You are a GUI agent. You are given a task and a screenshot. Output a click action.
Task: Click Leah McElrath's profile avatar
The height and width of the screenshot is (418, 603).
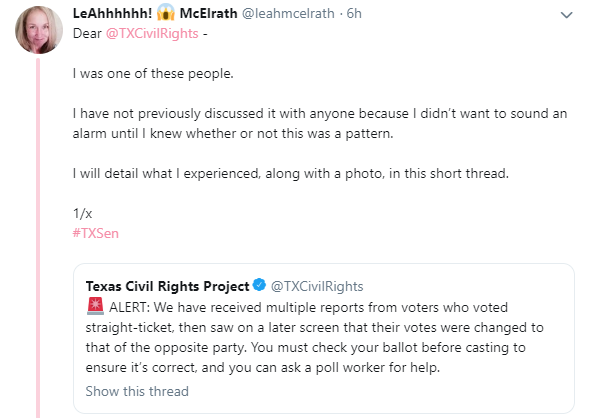click(37, 31)
